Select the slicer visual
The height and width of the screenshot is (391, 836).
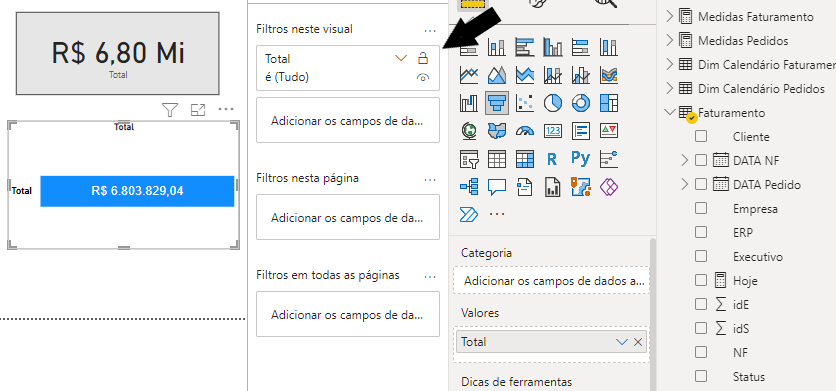(x=469, y=158)
